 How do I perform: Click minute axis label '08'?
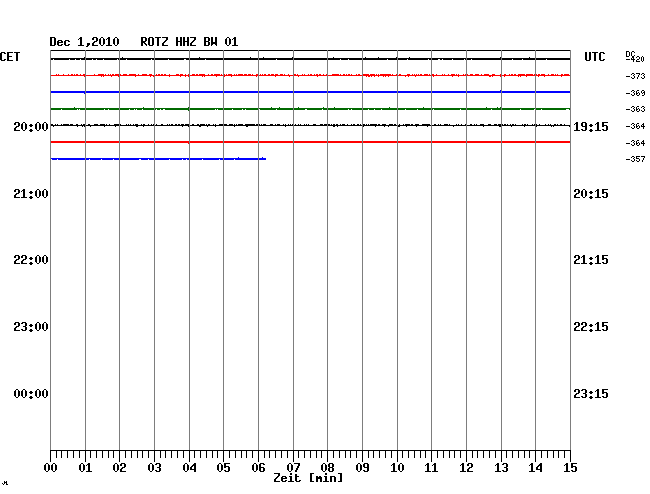click(327, 468)
